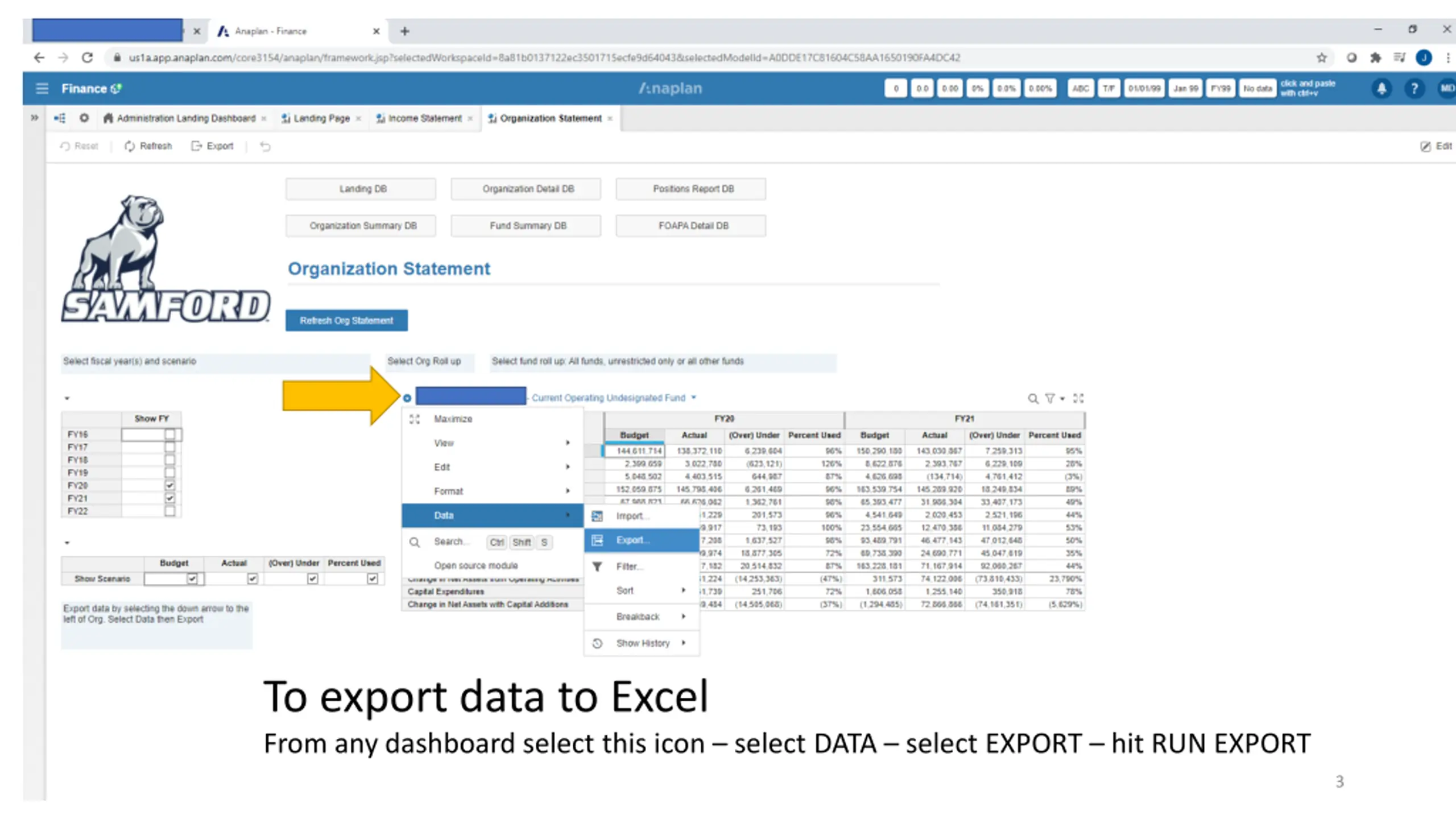This screenshot has width=1456, height=819.
Task: Open the FOAPA Detail DB button
Action: [691, 226]
